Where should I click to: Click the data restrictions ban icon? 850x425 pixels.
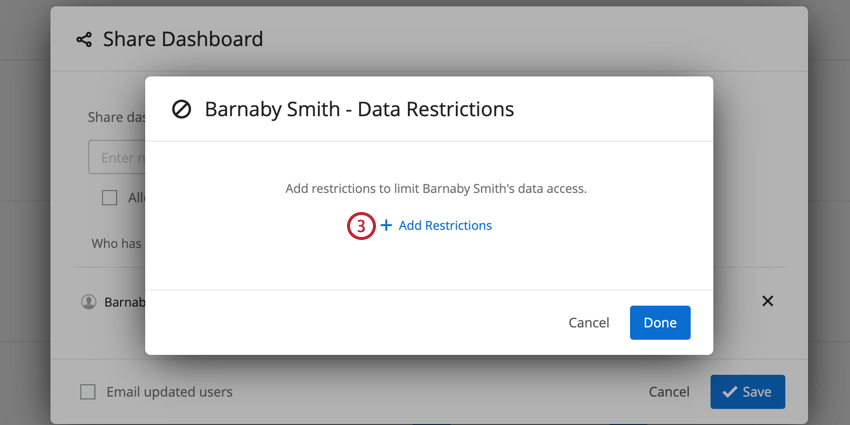click(181, 109)
